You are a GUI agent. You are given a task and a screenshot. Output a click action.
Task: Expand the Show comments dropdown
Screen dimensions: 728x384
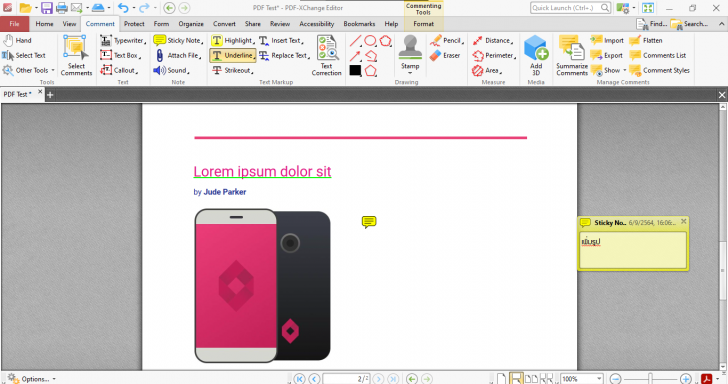coord(624,70)
